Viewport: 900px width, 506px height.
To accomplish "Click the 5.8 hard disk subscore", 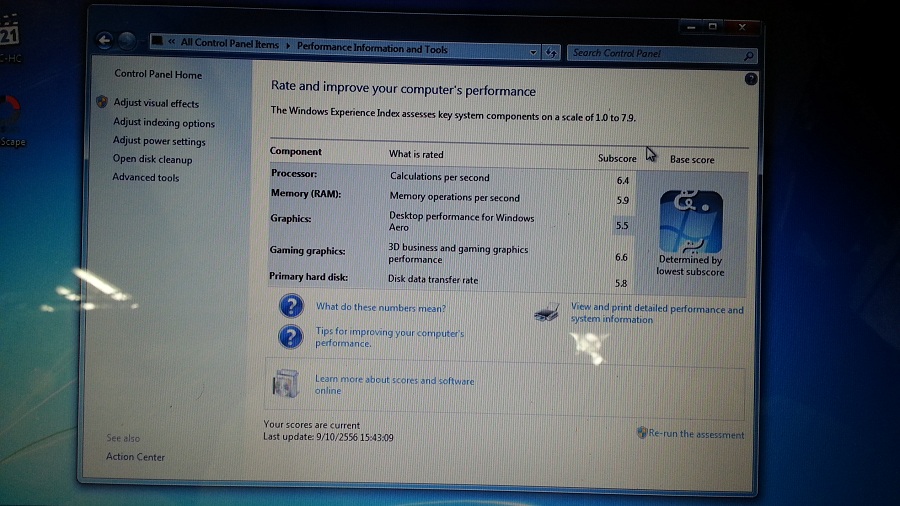I will pyautogui.click(x=620, y=283).
